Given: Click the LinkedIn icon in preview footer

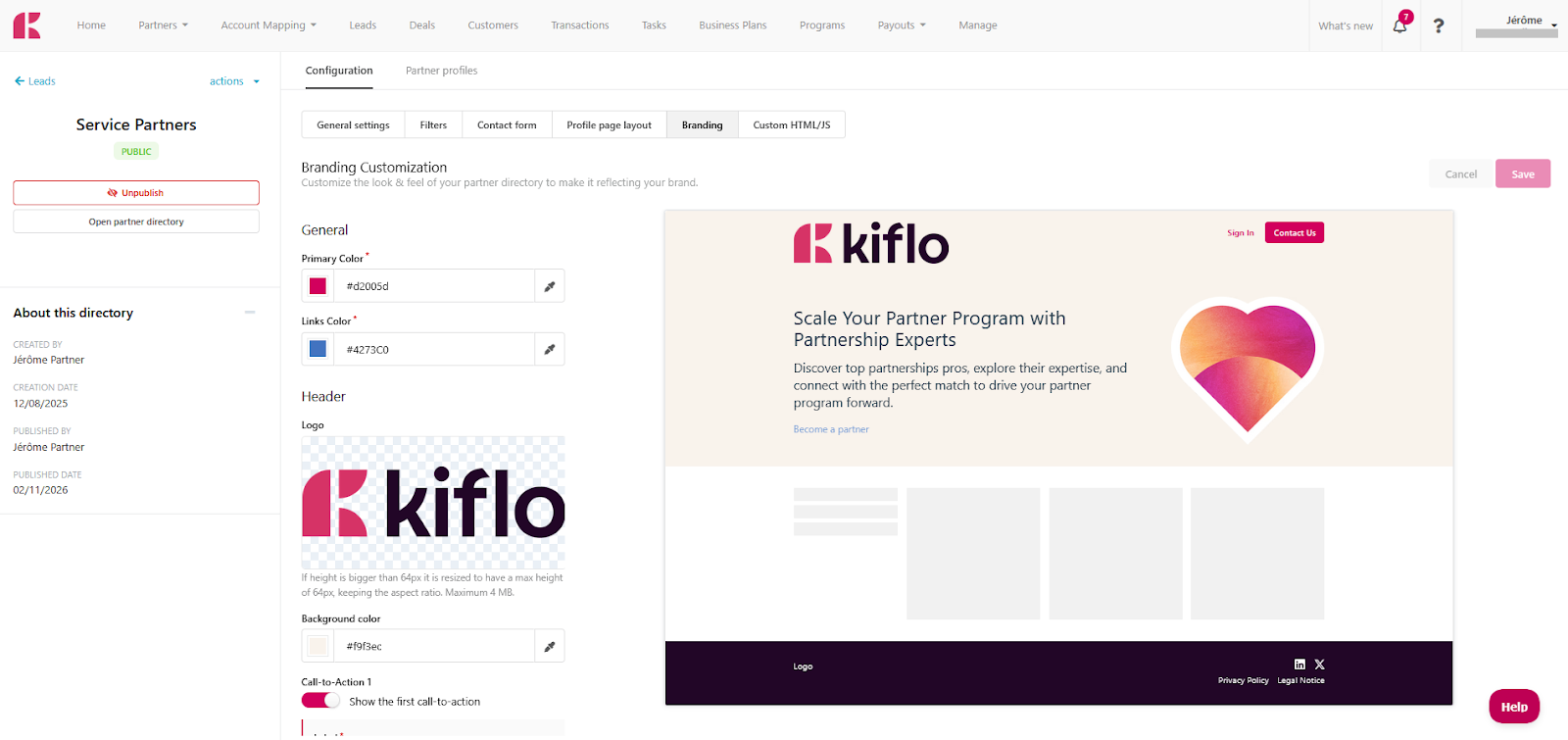Looking at the screenshot, I should [x=1299, y=664].
